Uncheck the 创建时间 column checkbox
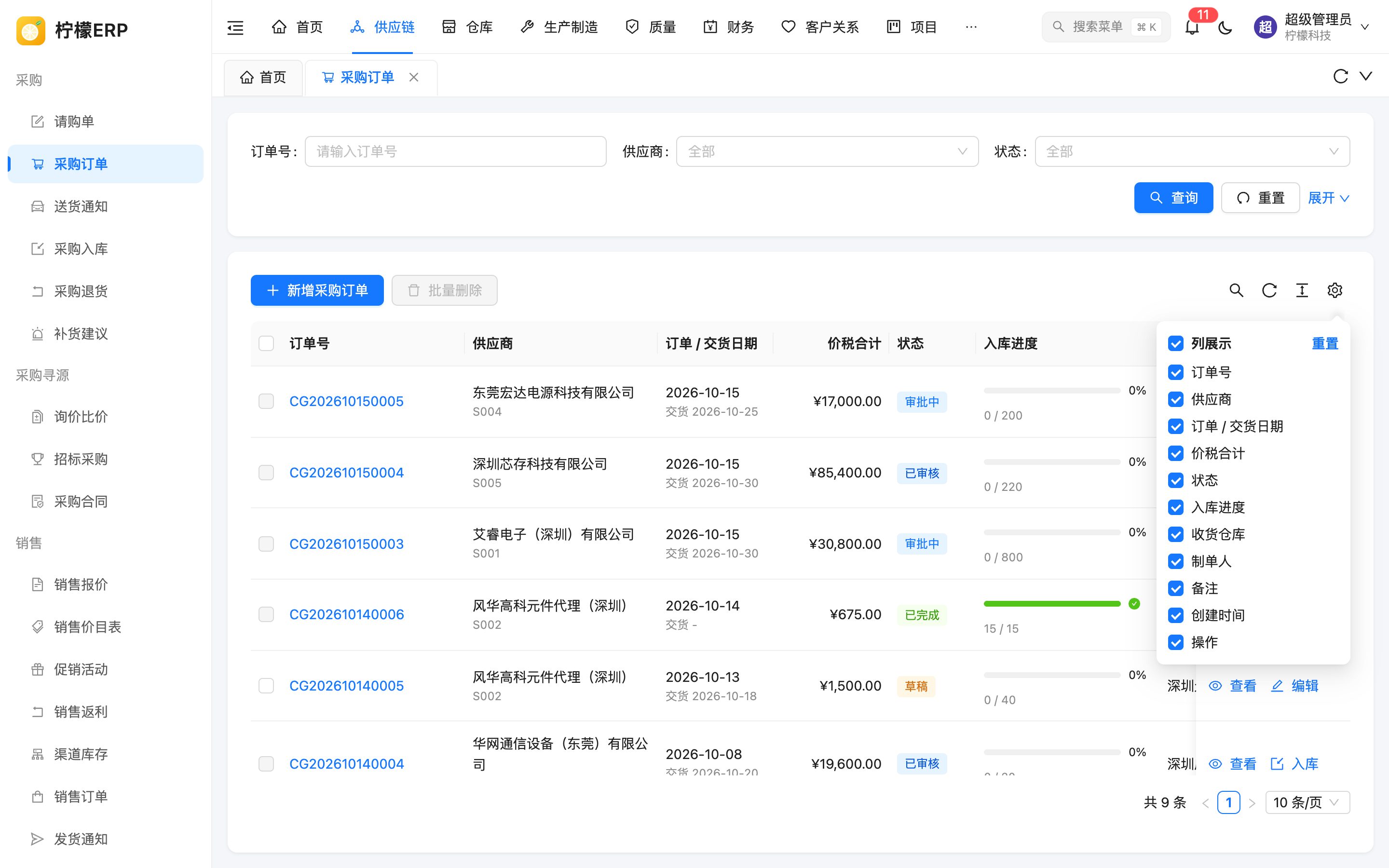 (1175, 615)
